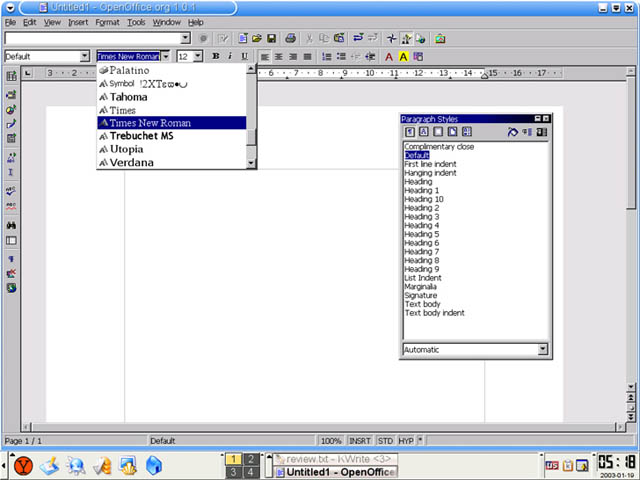Viewport: 640px width, 480px height.
Task: Open the Automatic filter dropdown in Paragraph Styles
Action: pyautogui.click(x=542, y=349)
